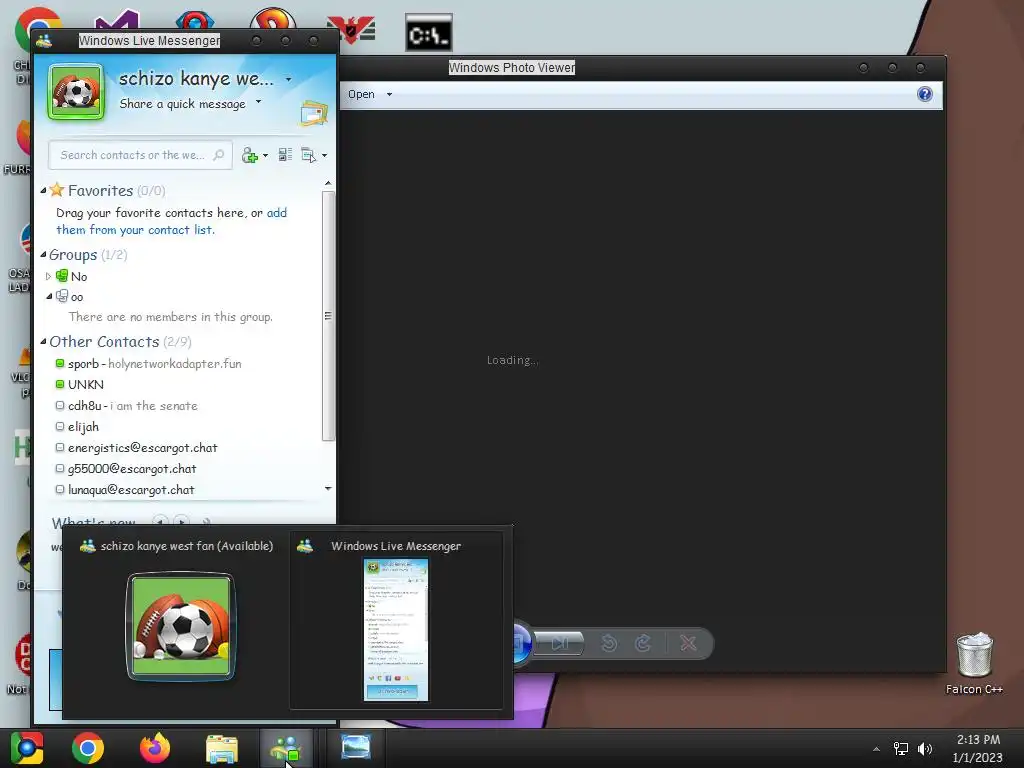Image resolution: width=1024 pixels, height=768 pixels.
Task: Click UNKN's green status icon
Action: point(60,384)
